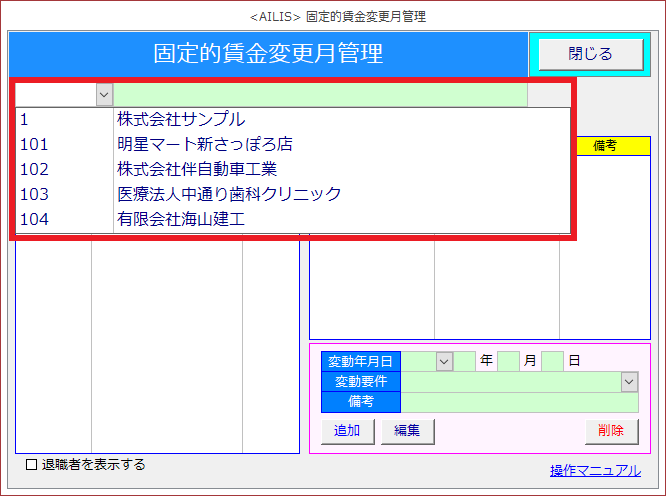The image size is (666, 496).
Task: Click the 年 year input field
Action: (465, 361)
